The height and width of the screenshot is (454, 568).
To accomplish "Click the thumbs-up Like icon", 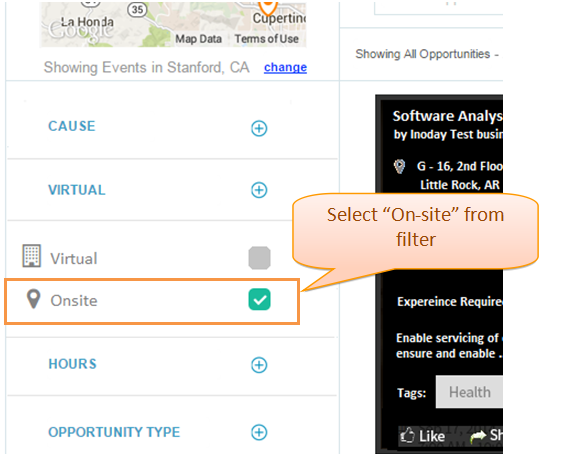I will pyautogui.click(x=407, y=435).
